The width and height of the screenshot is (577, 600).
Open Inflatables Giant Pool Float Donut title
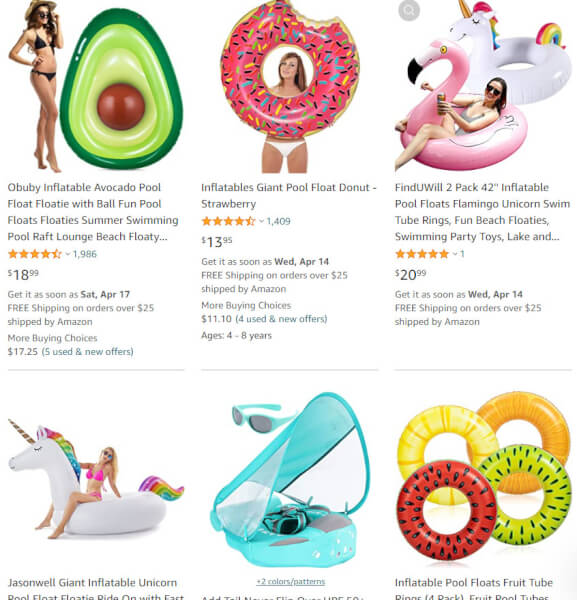tap(289, 196)
